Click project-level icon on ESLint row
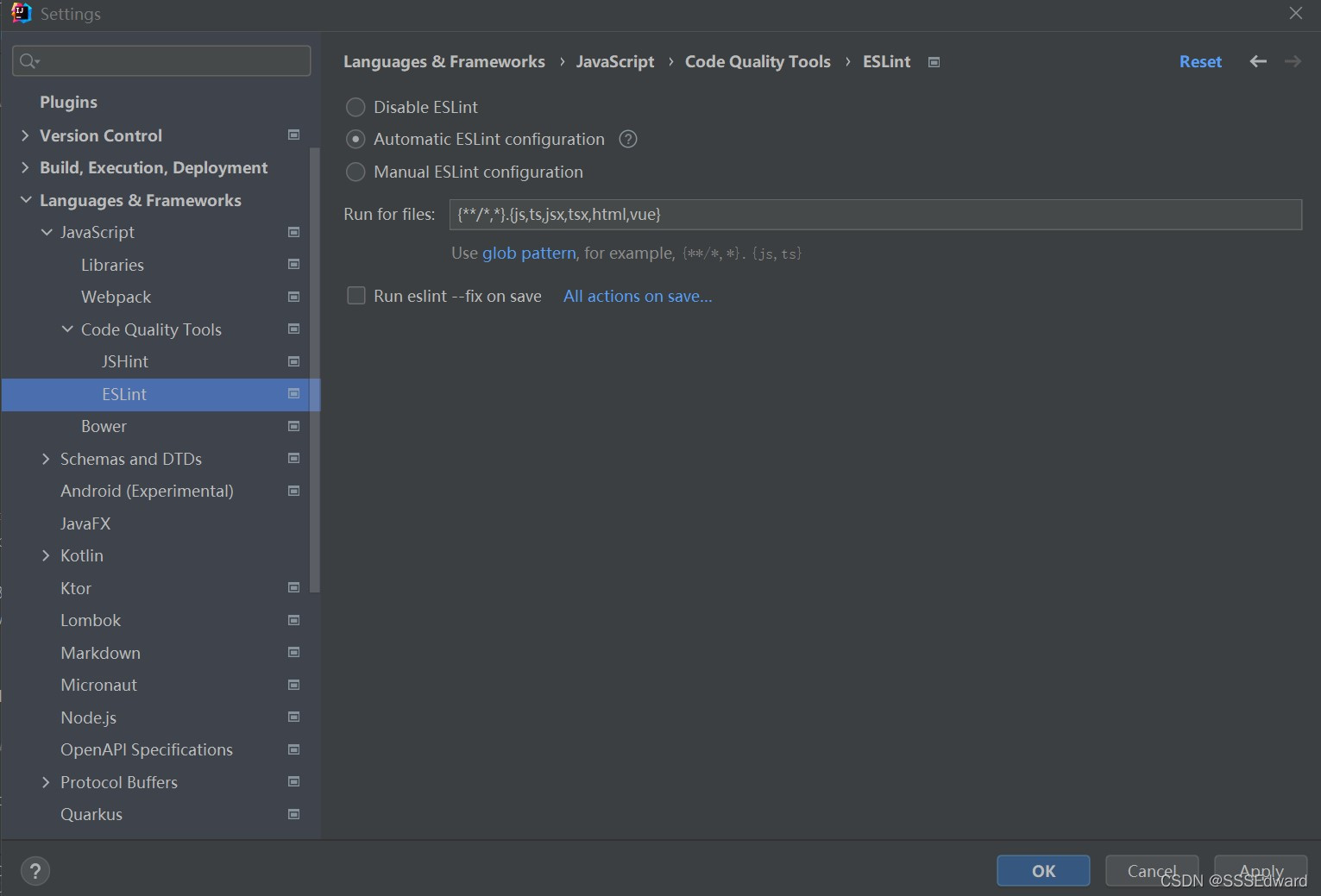This screenshot has height=896, width=1321. pos(293,394)
